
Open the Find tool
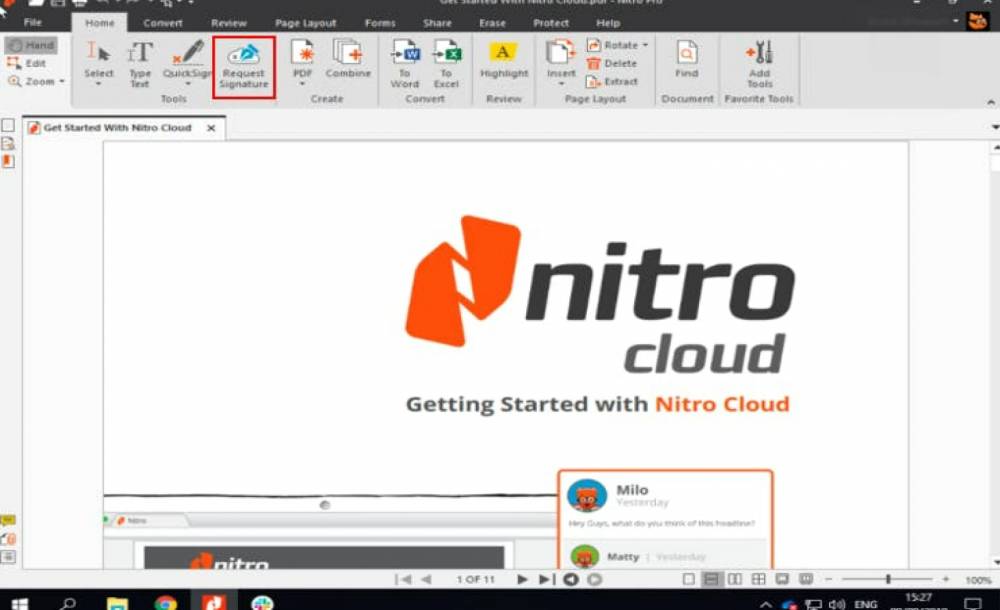(x=687, y=59)
